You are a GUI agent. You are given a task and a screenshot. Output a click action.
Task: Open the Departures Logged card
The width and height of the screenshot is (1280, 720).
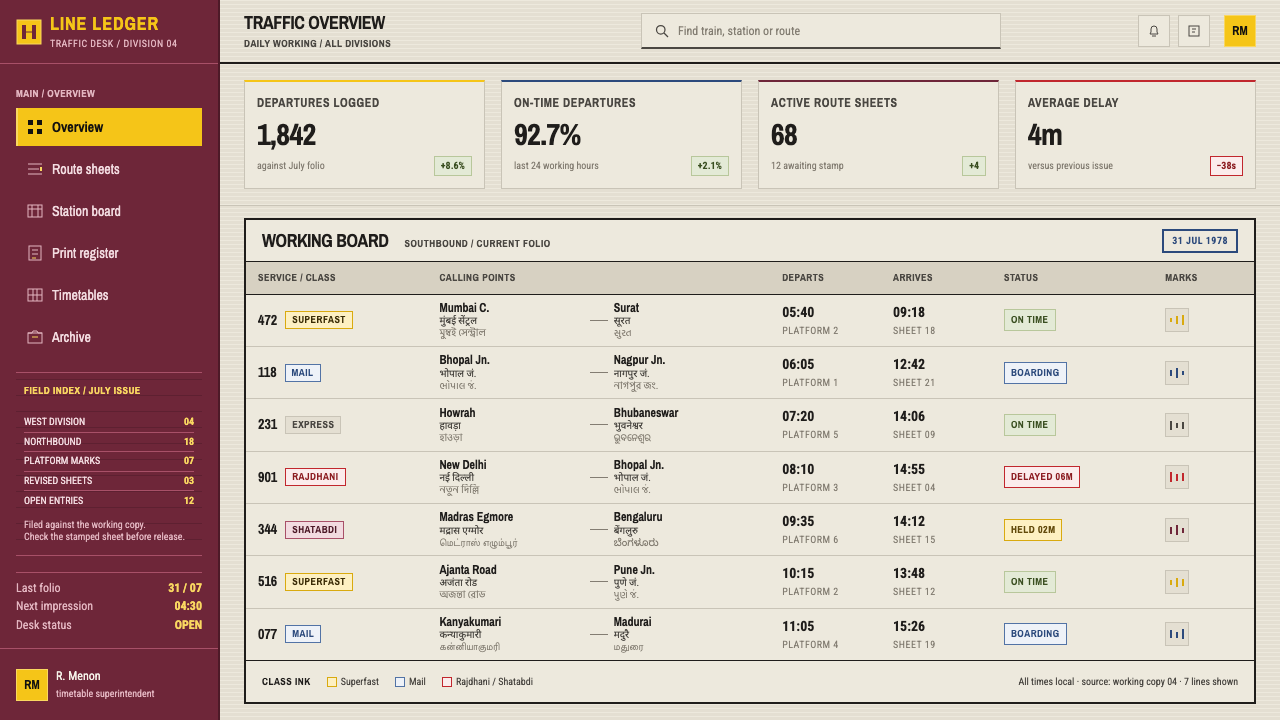tap(364, 134)
